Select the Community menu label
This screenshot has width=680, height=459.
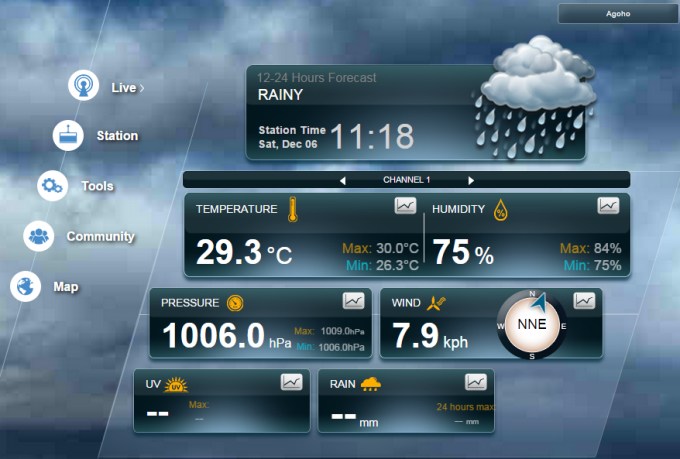(100, 237)
